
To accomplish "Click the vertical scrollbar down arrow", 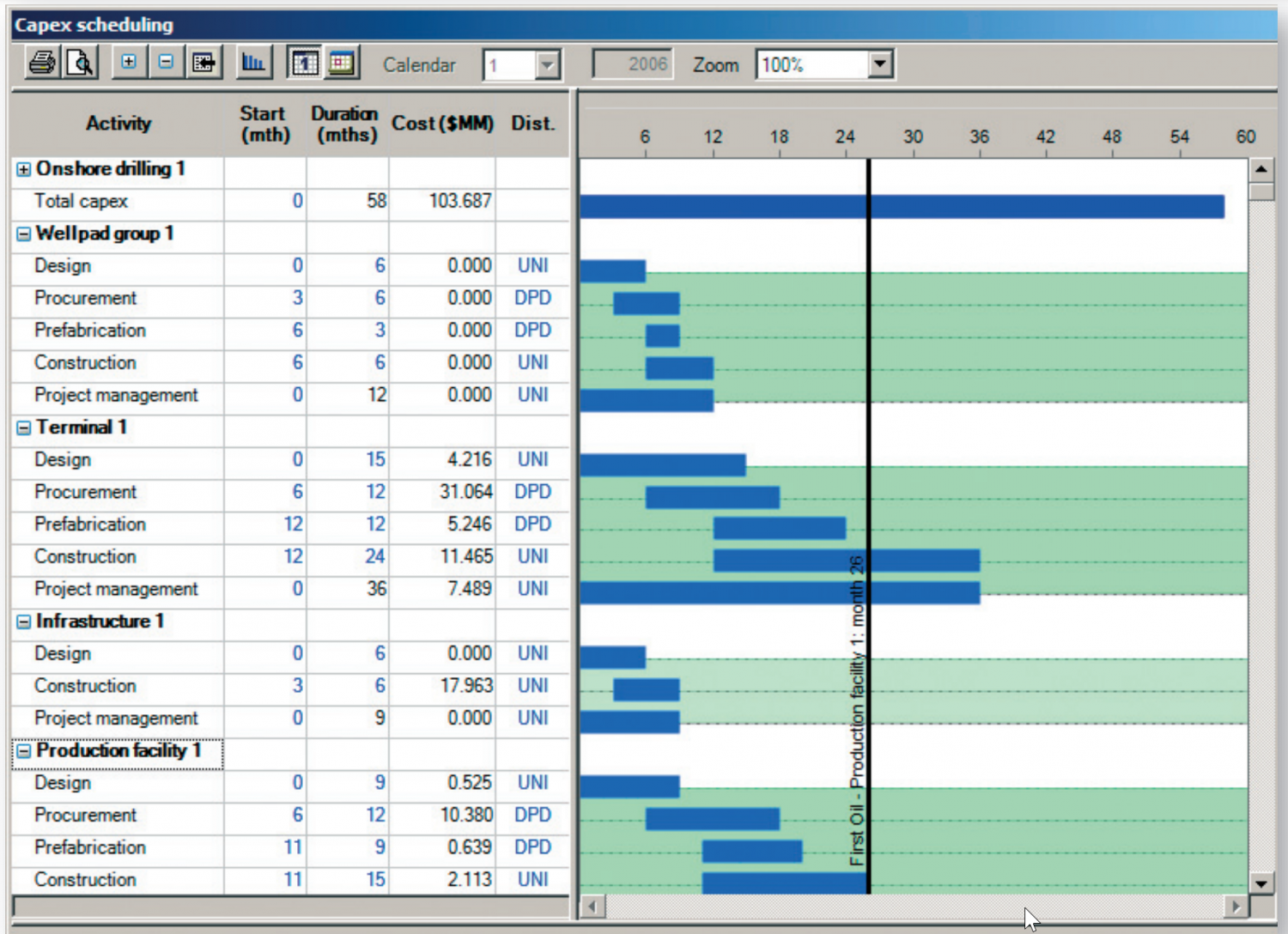I will tap(1261, 882).
